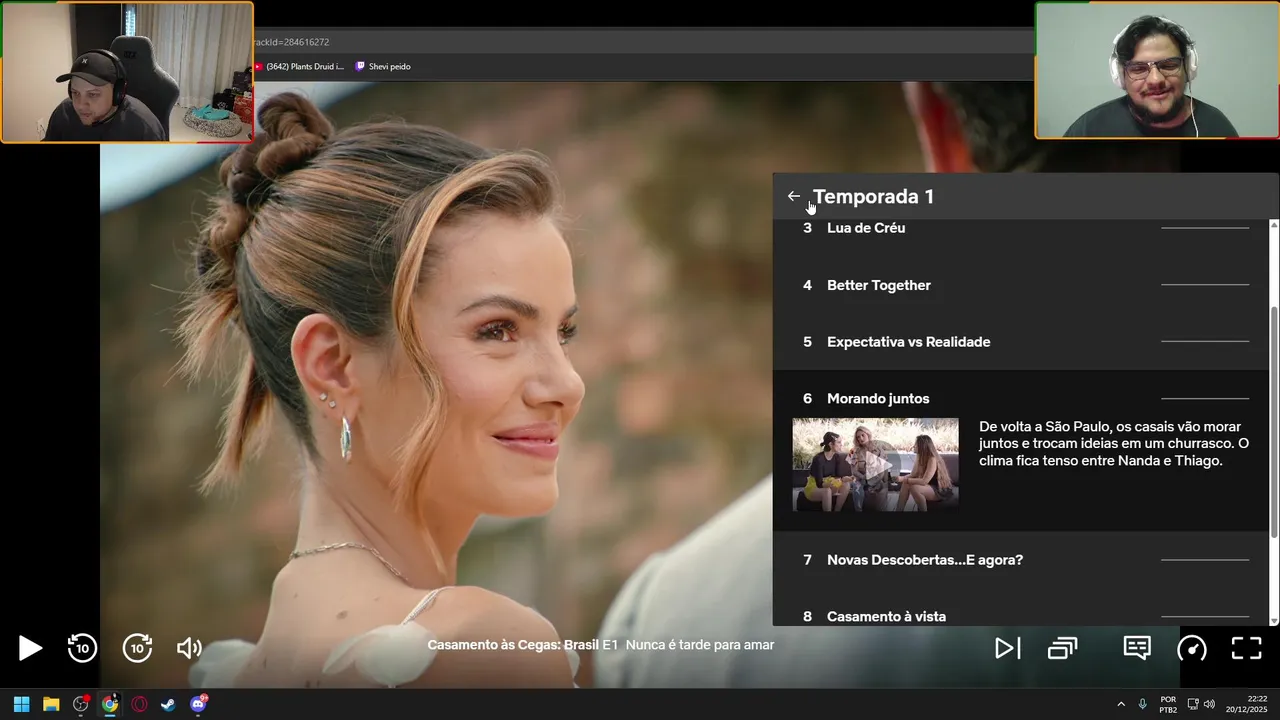Image resolution: width=1280 pixels, height=720 pixels.
Task: Click the Temporada 1 heading
Action: point(873,196)
